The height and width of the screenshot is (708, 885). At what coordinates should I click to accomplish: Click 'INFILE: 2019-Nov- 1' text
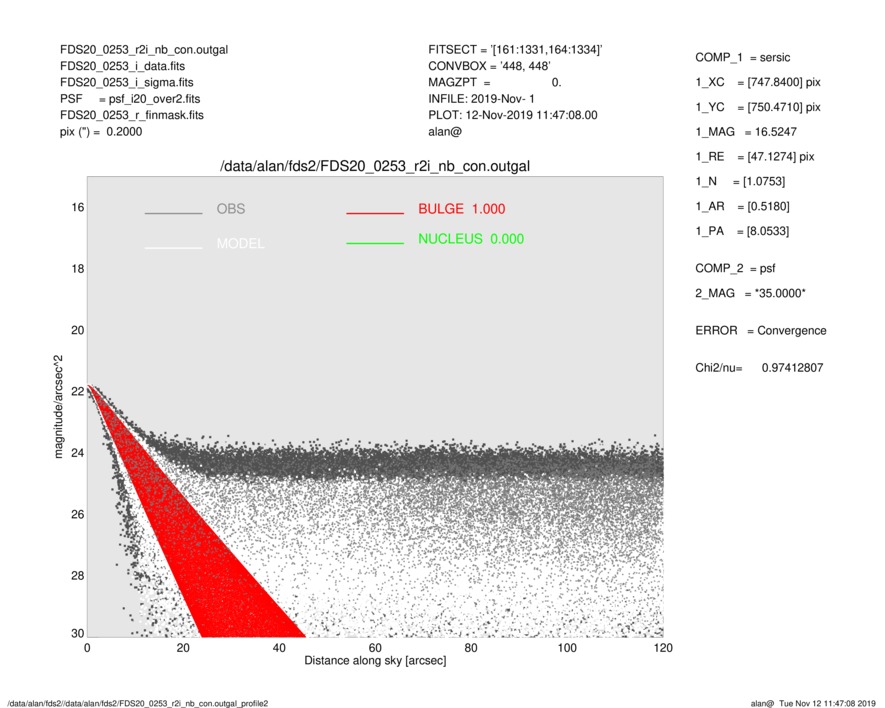481,99
